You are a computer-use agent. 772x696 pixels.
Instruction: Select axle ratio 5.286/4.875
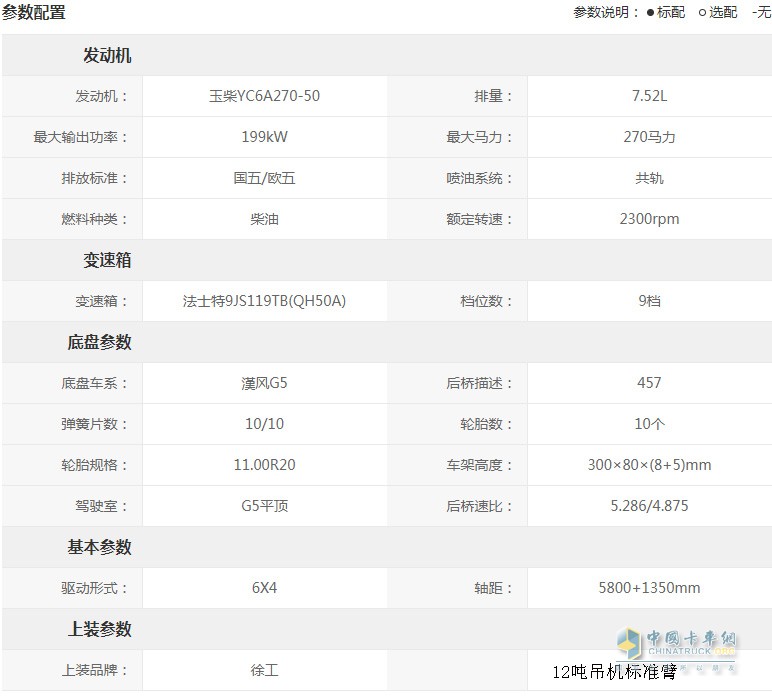click(649, 506)
